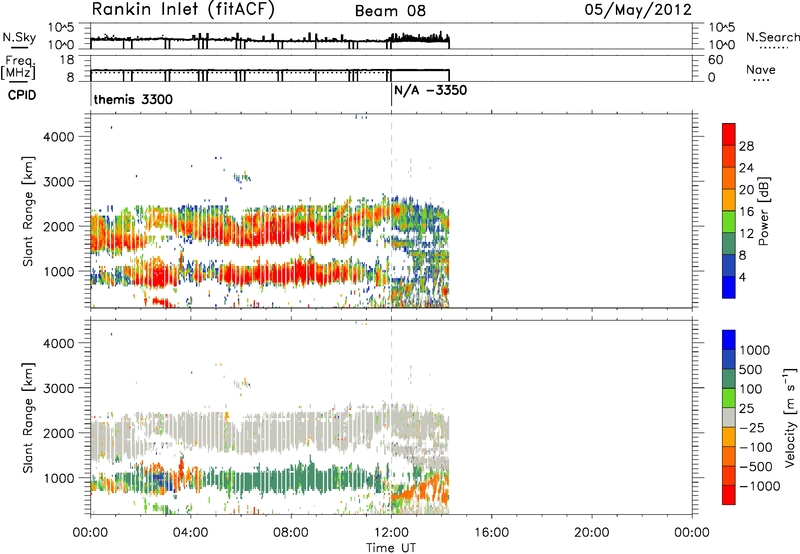Screen dimensions: 800x554
Task: Click the "Power [dB]" colorbar title
Action: (x=763, y=211)
